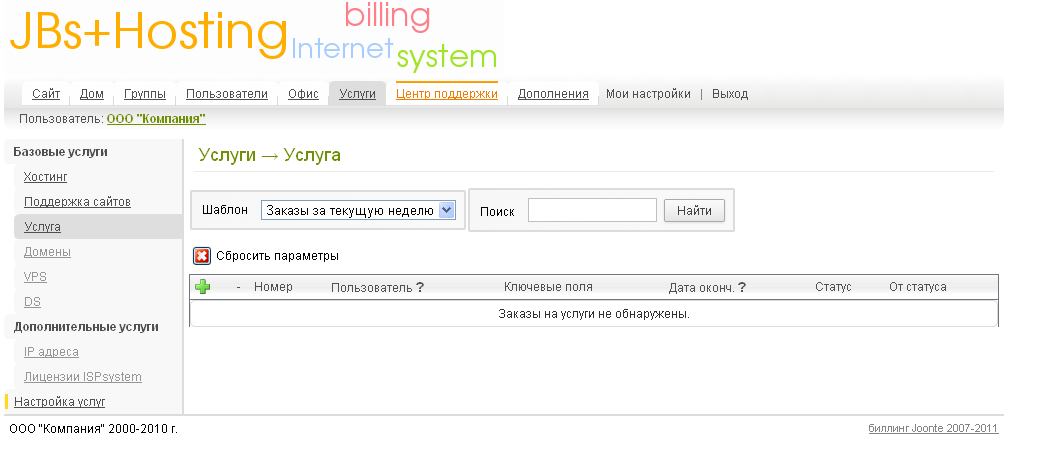Click the red reset parameters icon
Screen dimensions: 1062x459
pyautogui.click(x=202, y=256)
